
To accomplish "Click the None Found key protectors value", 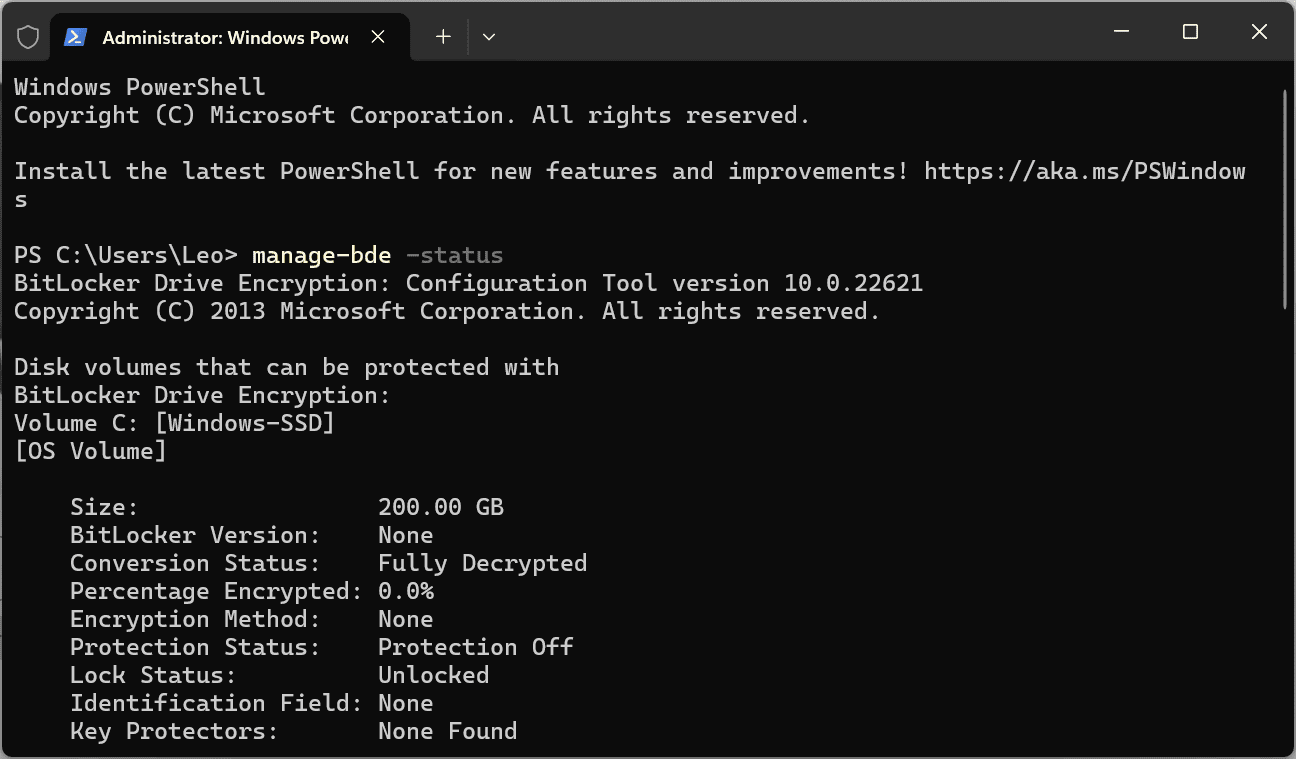I will pos(447,731).
